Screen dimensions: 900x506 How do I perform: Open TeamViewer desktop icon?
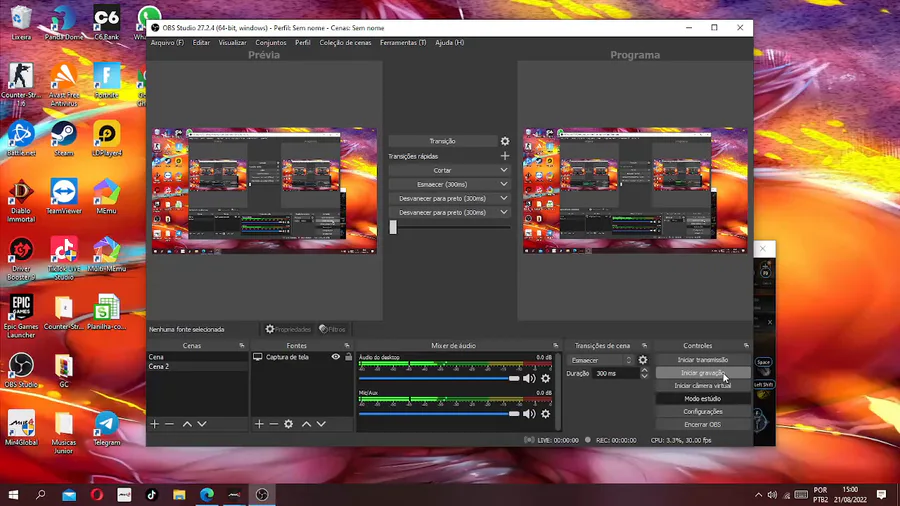(x=64, y=196)
